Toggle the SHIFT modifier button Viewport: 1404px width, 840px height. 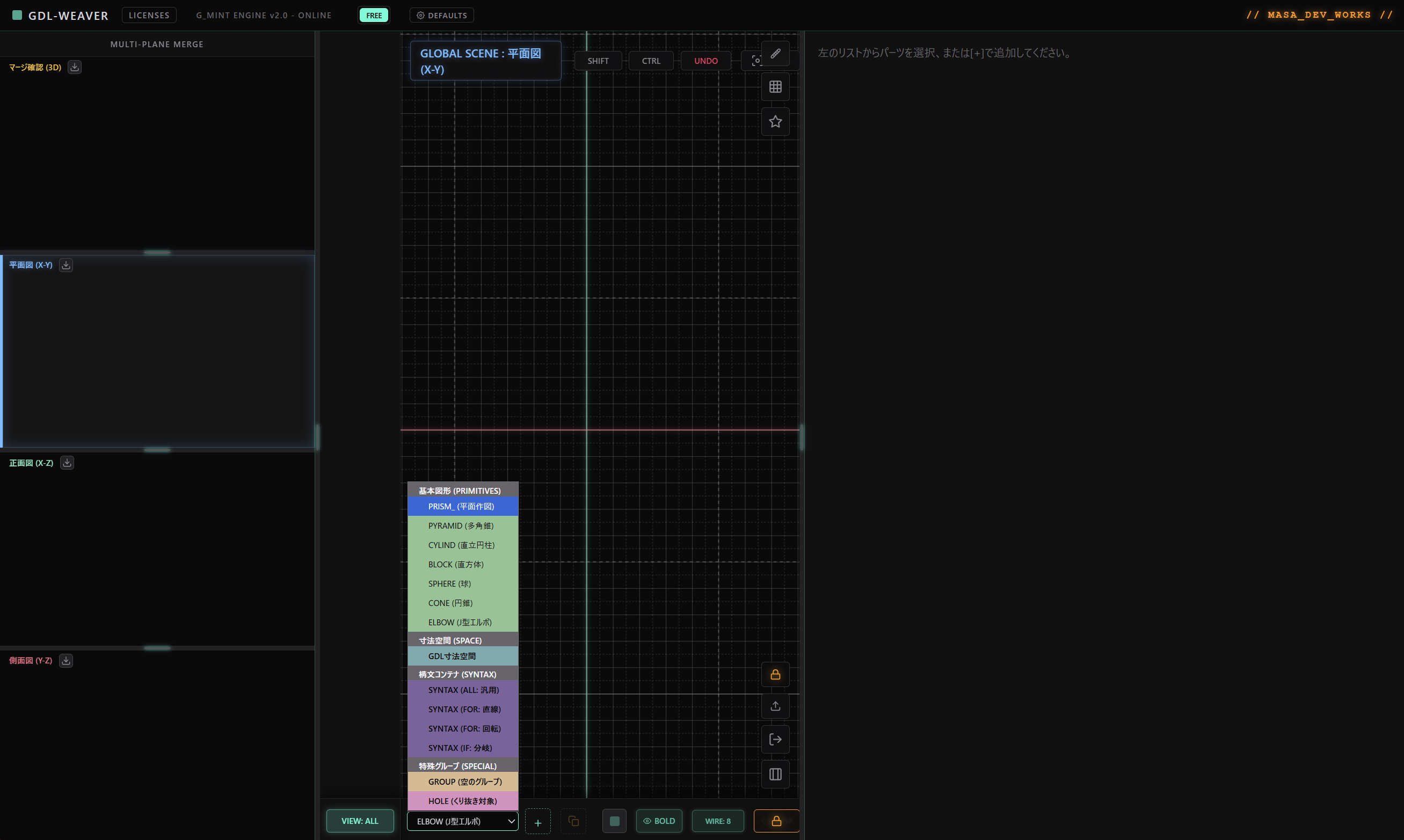click(598, 61)
